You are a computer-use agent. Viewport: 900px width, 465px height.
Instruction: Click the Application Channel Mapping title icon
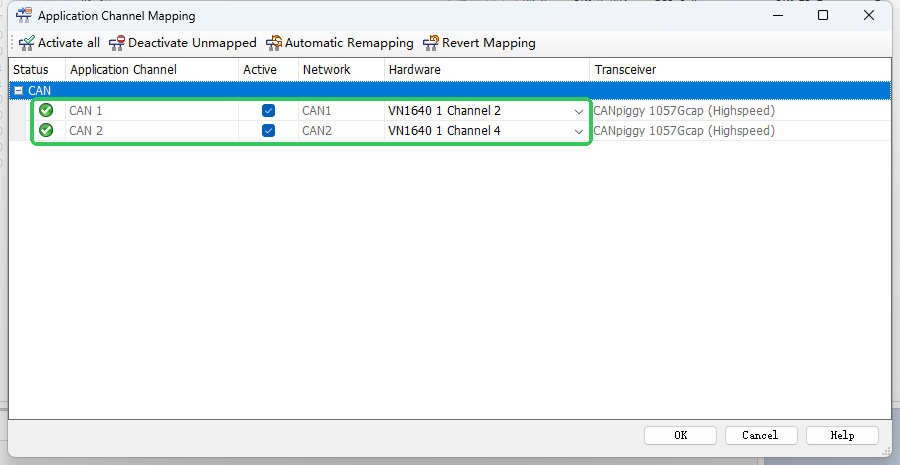click(24, 16)
